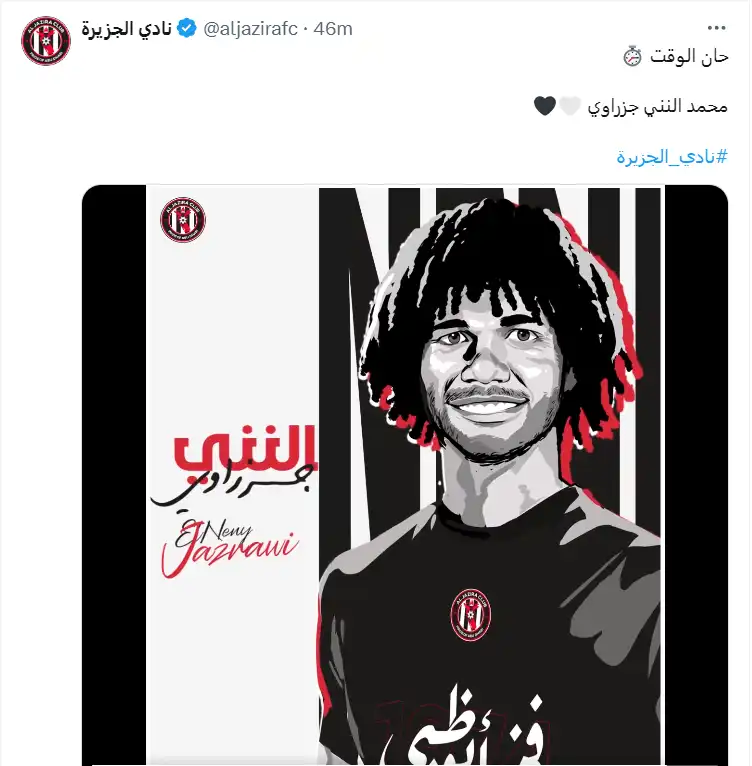Click the Neny Jazrawi signature text
The image size is (752, 766).
coord(230,548)
